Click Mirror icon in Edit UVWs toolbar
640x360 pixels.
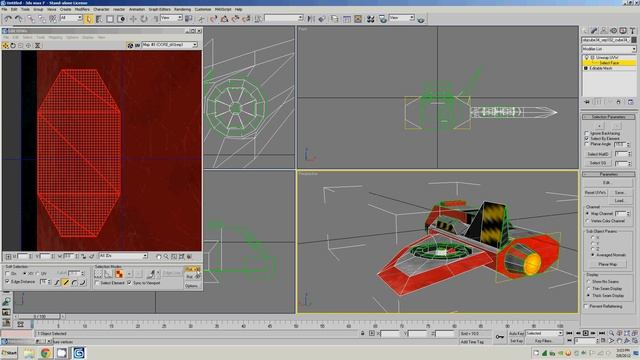38,45
